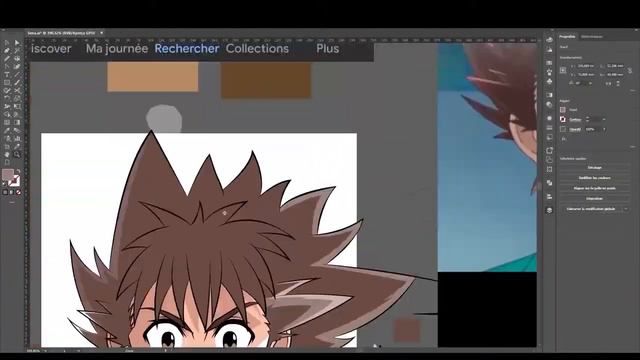
Task: Click the transform reference point icon
Action: (563, 70)
